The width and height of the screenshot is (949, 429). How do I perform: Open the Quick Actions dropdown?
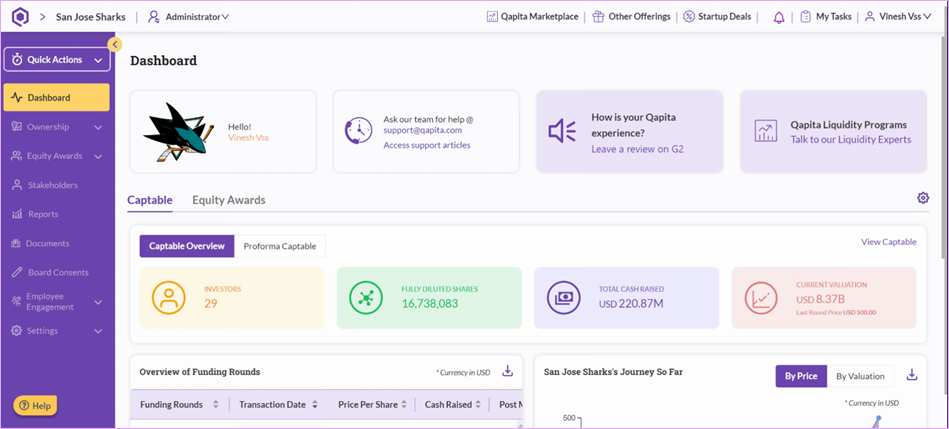point(57,60)
